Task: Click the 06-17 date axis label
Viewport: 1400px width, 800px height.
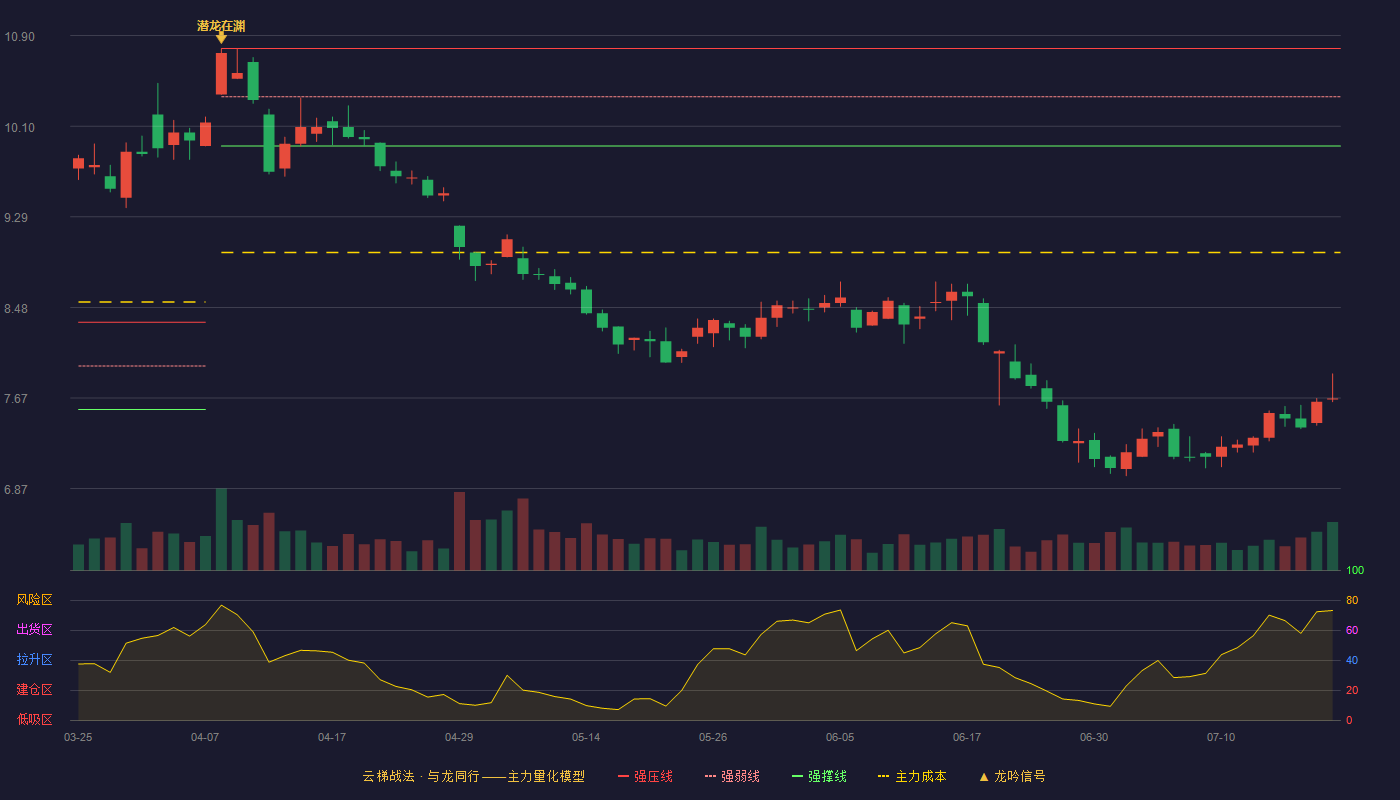Action: 967,737
